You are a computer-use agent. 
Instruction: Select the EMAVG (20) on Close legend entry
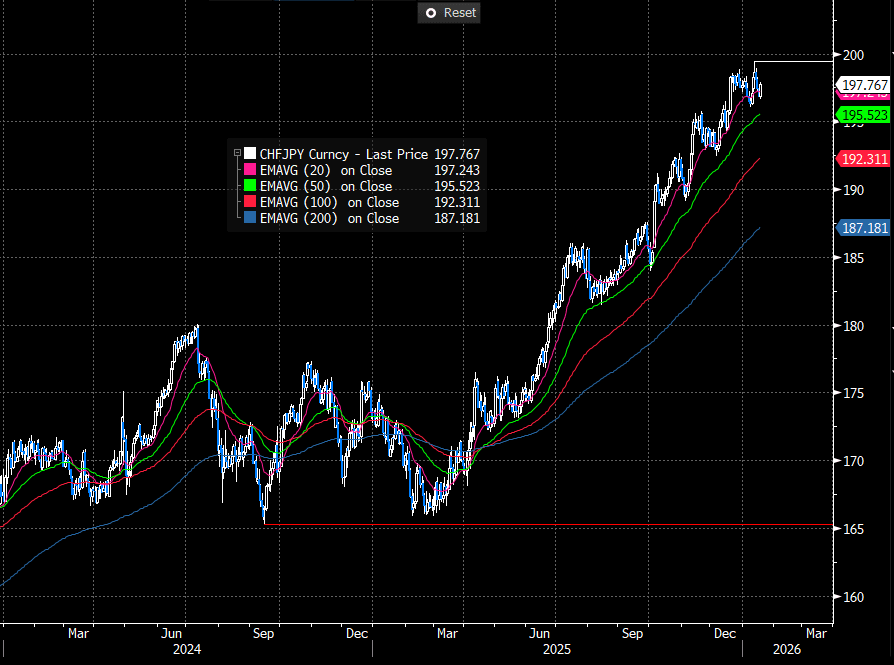326,170
